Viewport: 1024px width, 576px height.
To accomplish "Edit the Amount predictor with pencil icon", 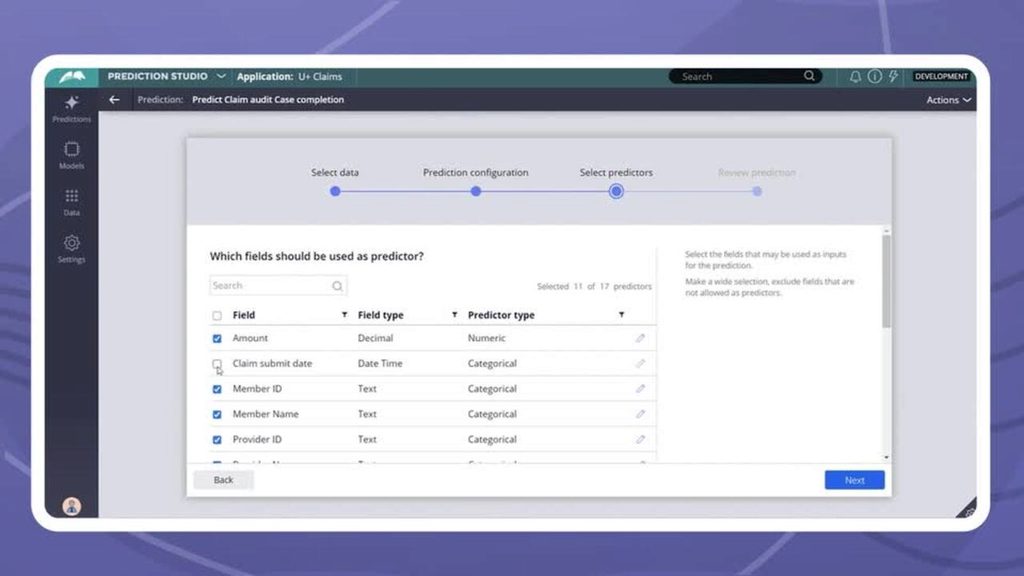I will pos(640,338).
